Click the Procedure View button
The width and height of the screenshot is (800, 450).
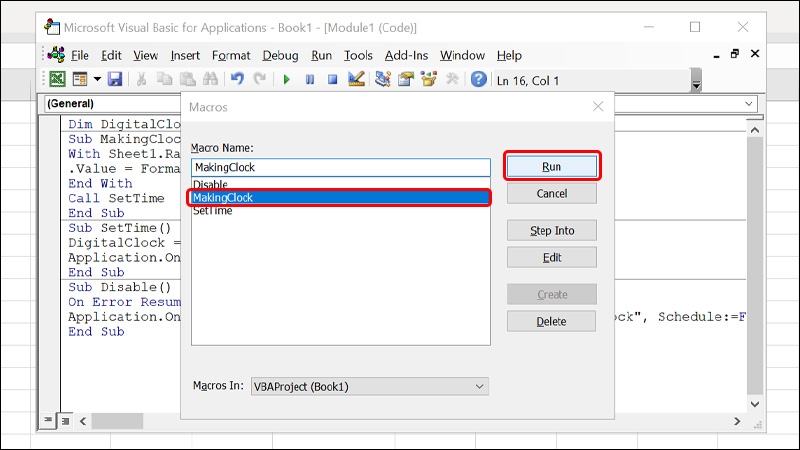[48, 420]
